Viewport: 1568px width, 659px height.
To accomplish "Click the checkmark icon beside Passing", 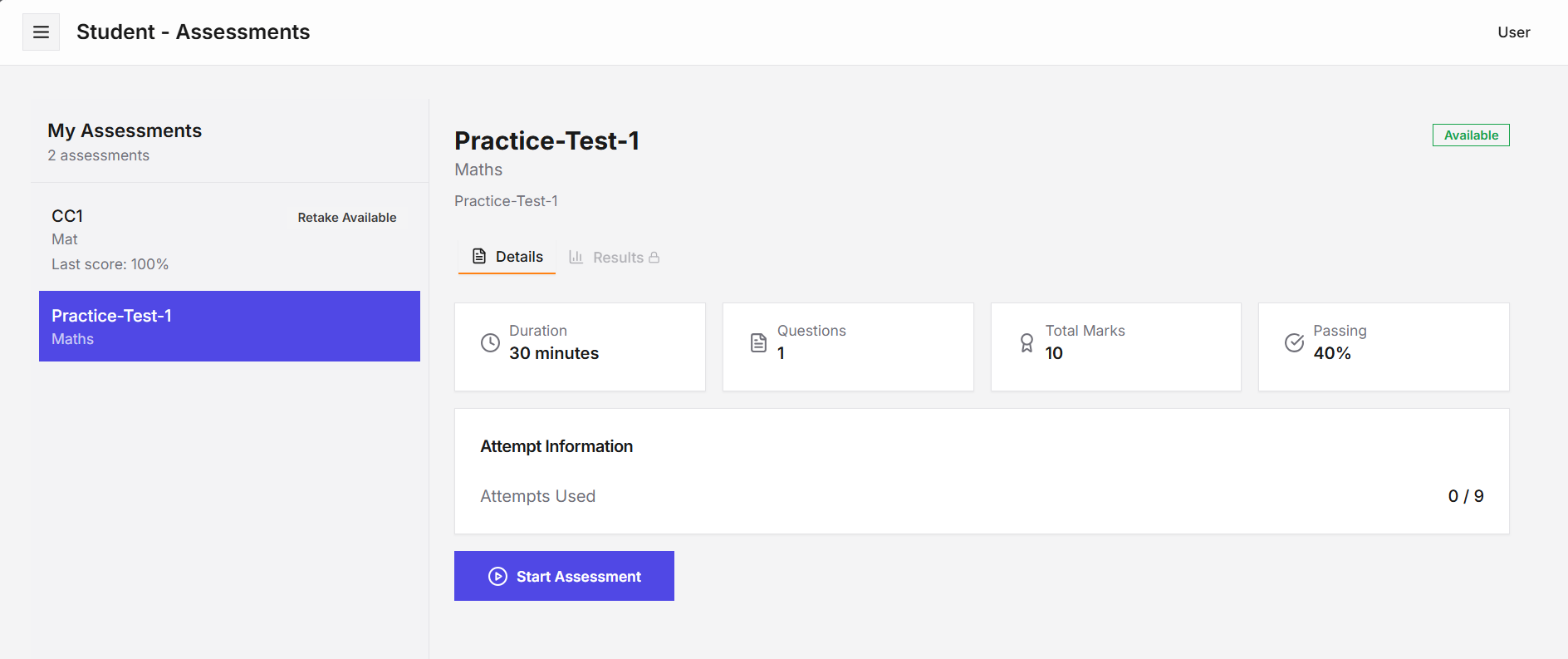I will pos(1293,342).
